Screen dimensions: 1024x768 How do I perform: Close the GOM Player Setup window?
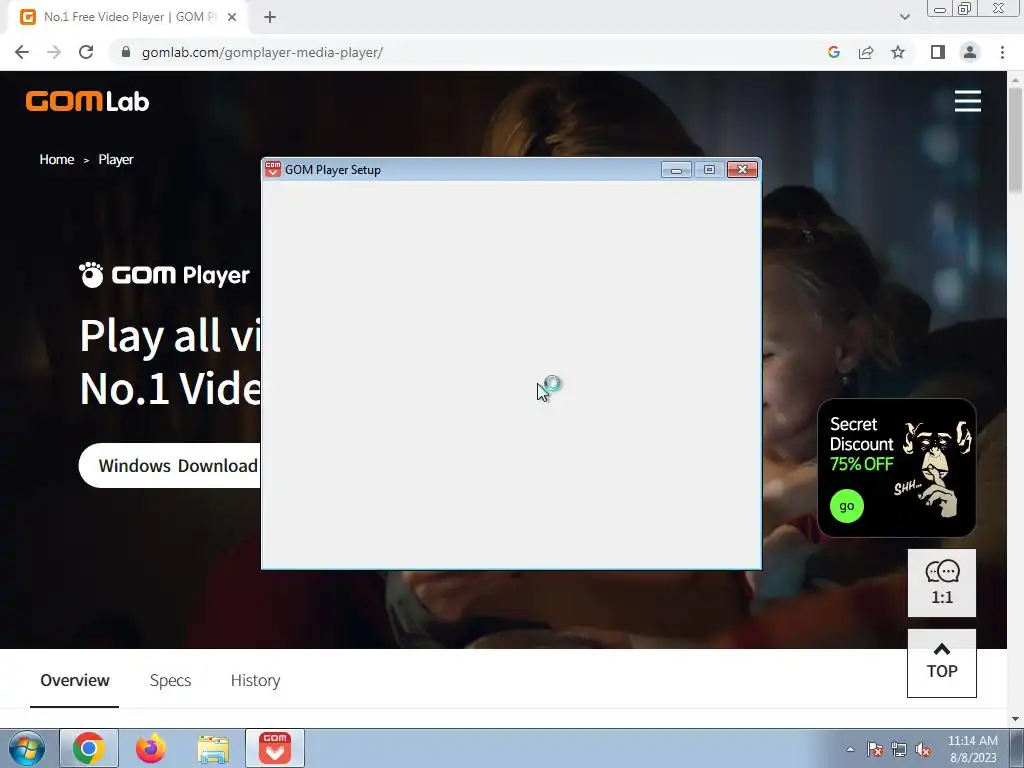point(743,170)
